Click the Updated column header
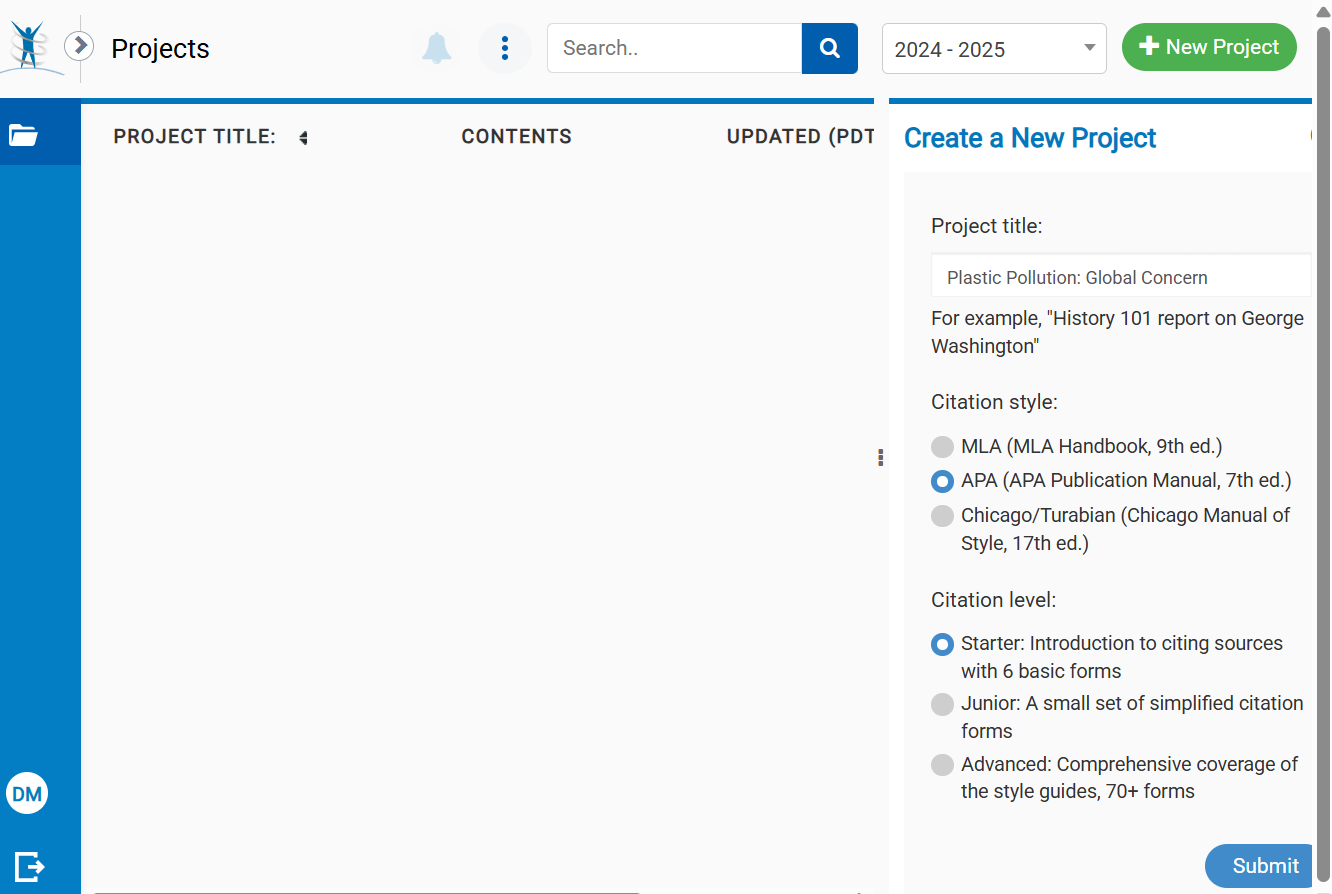Screen dimensions: 1332x894 [x=800, y=137]
